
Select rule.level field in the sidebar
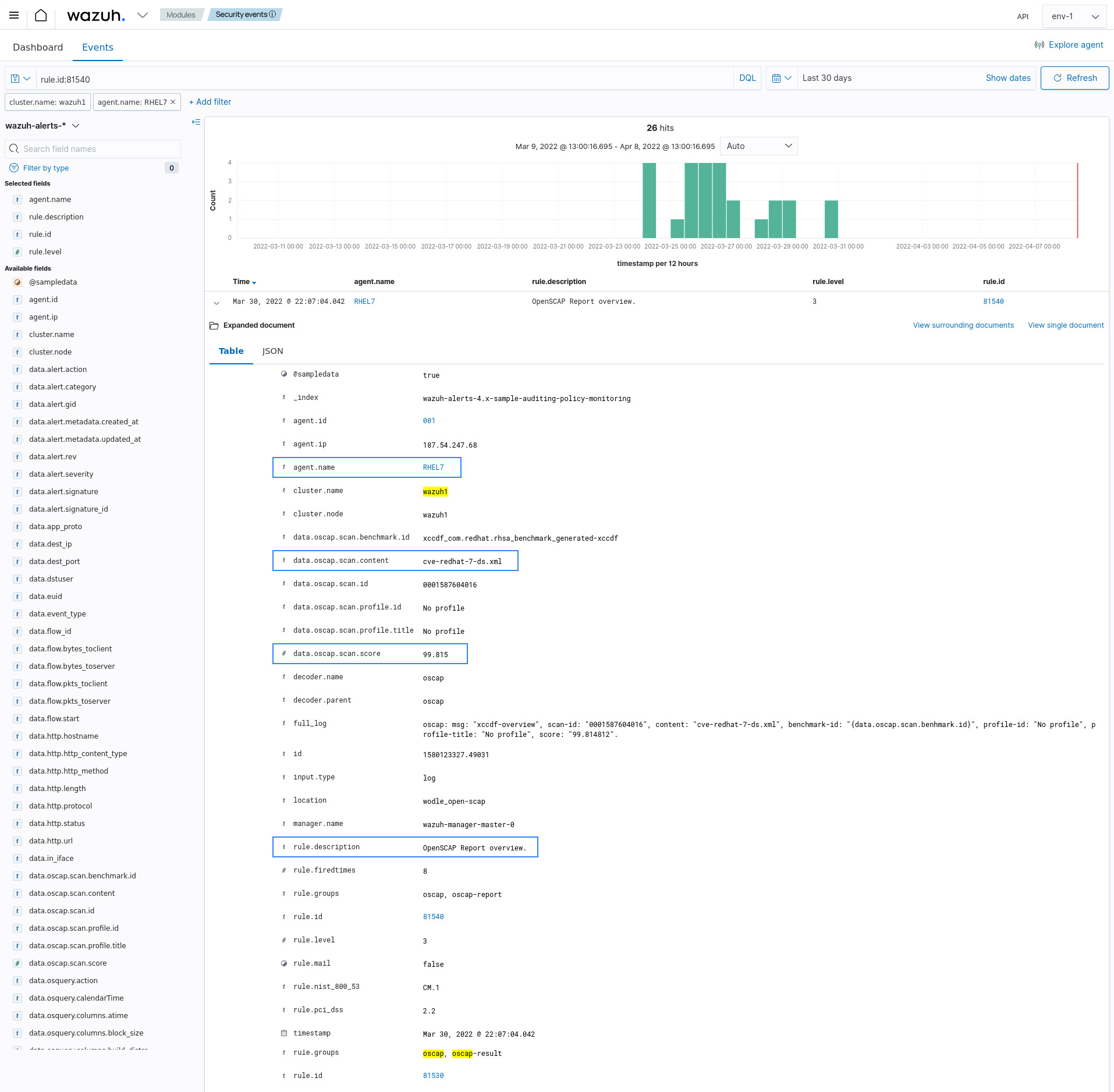point(45,252)
